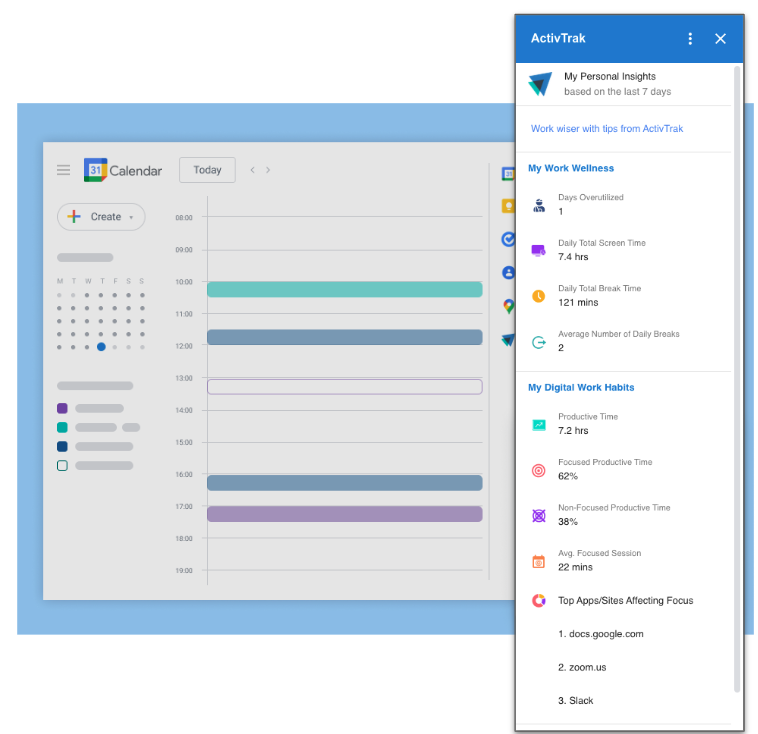Open Calendar icon in the side rail
This screenshot has height=734, width=758.
tap(508, 173)
